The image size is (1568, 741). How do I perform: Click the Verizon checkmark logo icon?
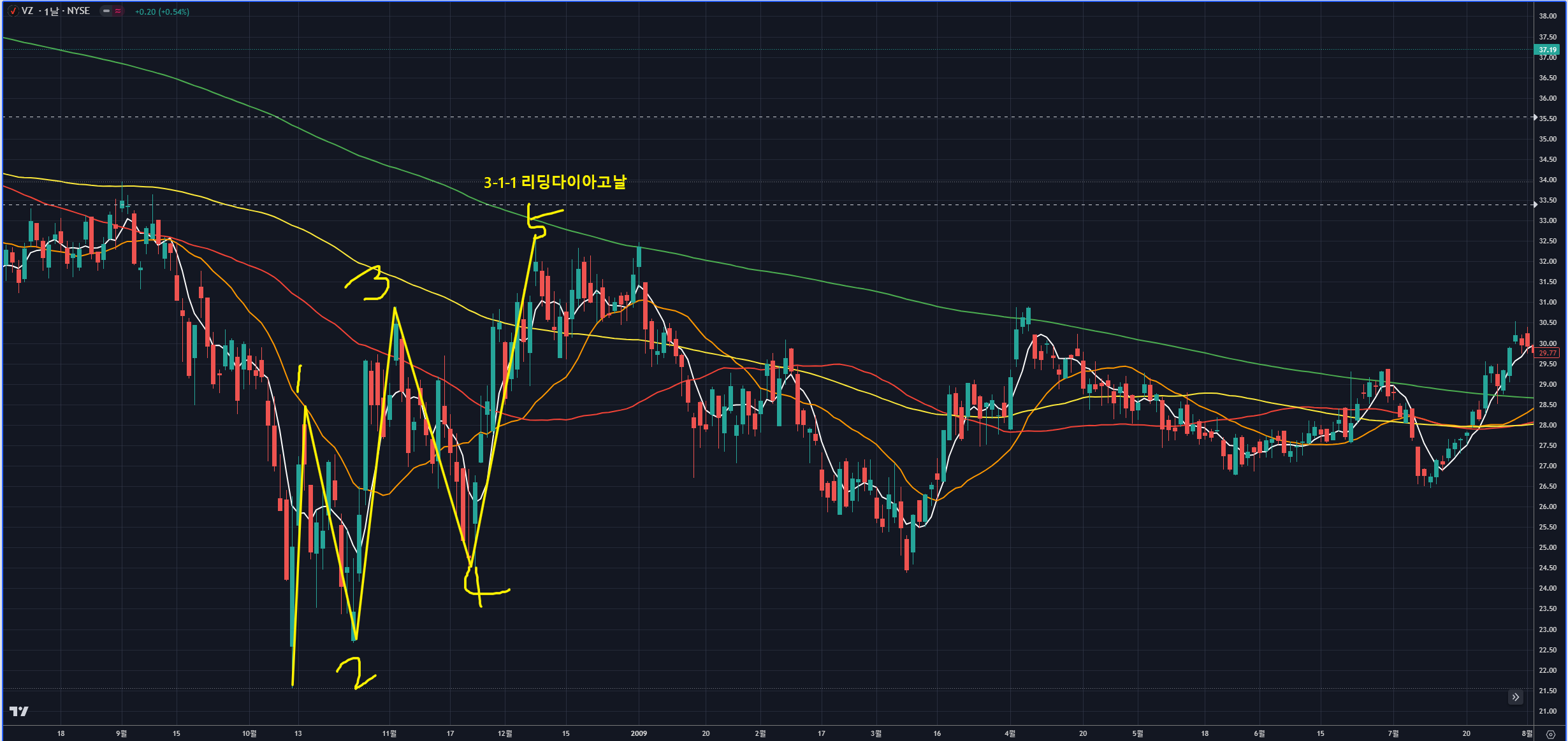pyautogui.click(x=13, y=11)
